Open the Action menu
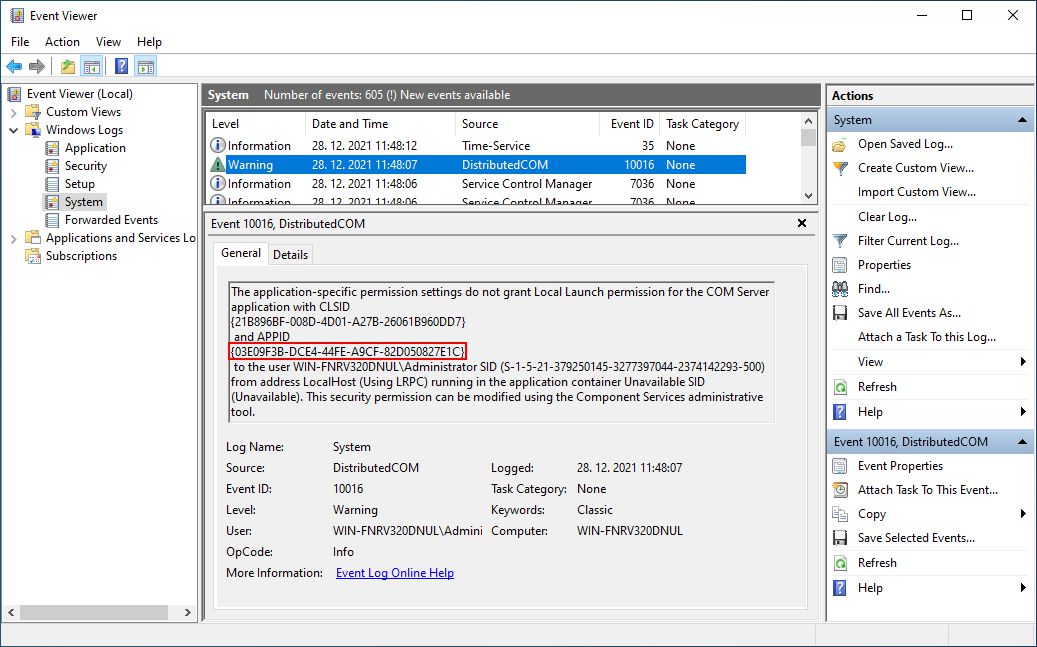The height and width of the screenshot is (647, 1037). 62,42
